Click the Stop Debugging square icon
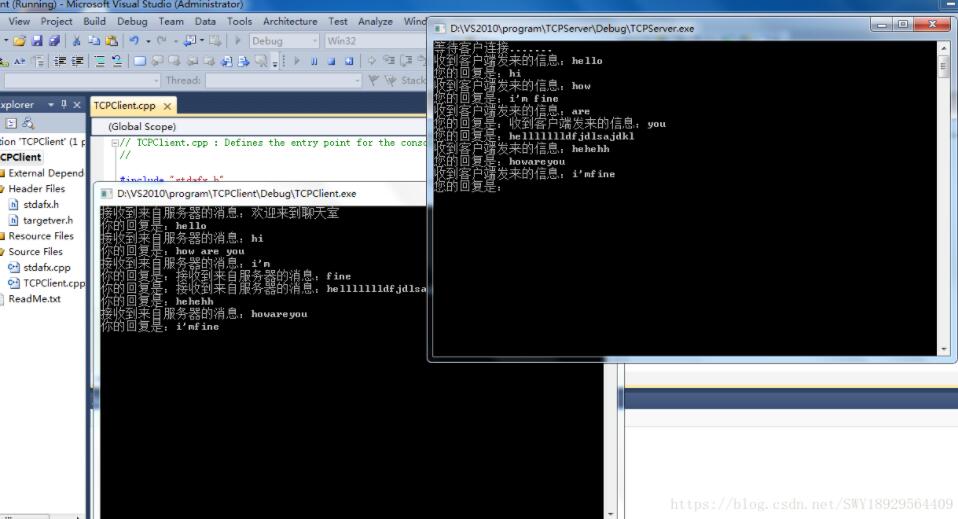 331,61
